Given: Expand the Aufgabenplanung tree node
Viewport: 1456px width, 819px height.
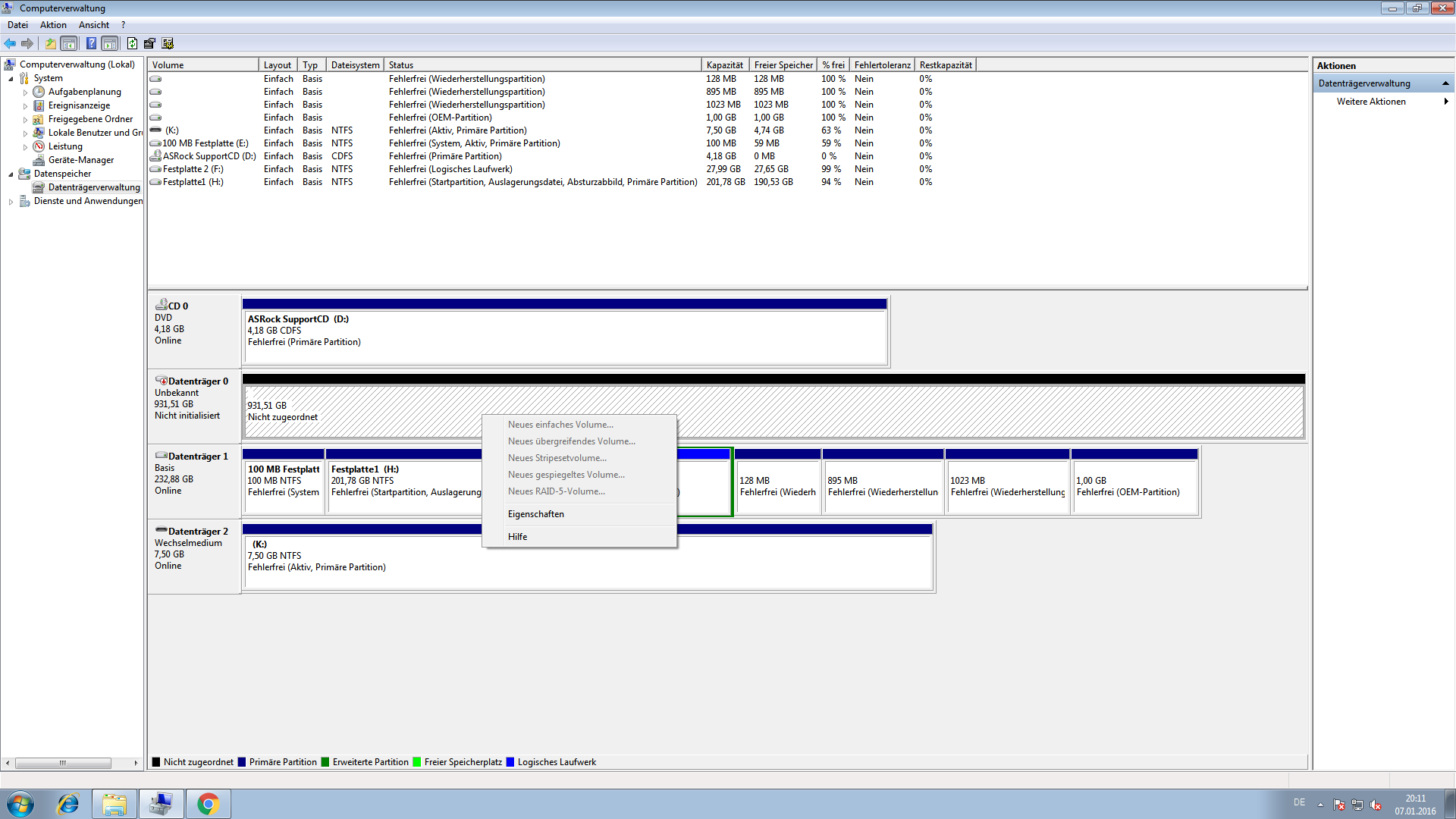Looking at the screenshot, I should coord(25,93).
